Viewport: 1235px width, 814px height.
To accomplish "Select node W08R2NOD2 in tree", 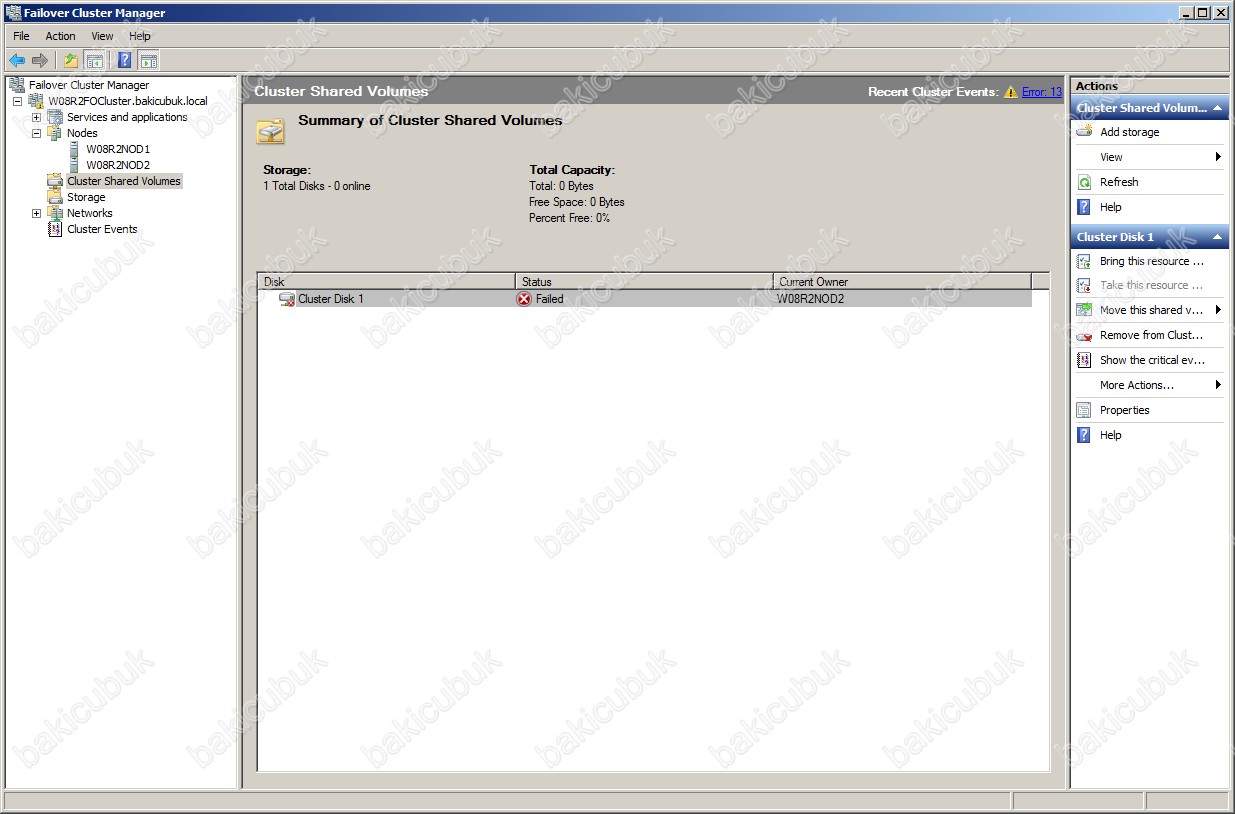I will point(118,165).
